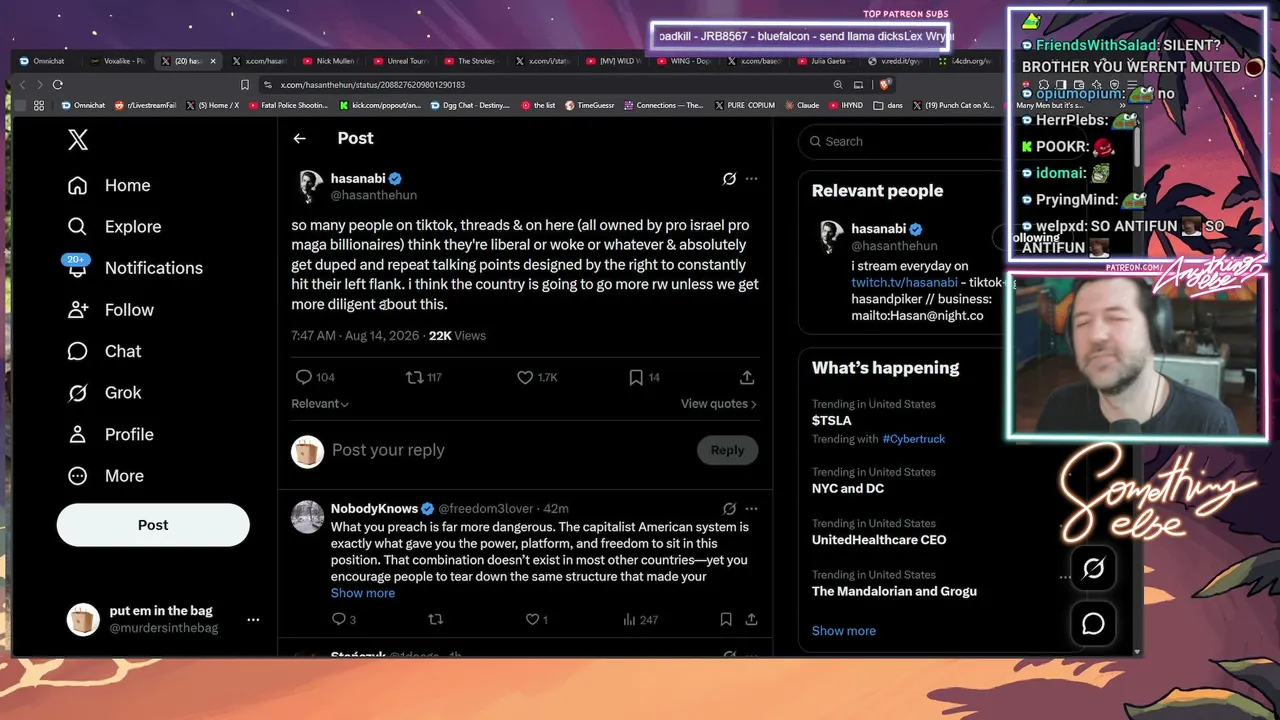Bookmark the NobodyKnows comment
1280x720 pixels.
click(726, 620)
